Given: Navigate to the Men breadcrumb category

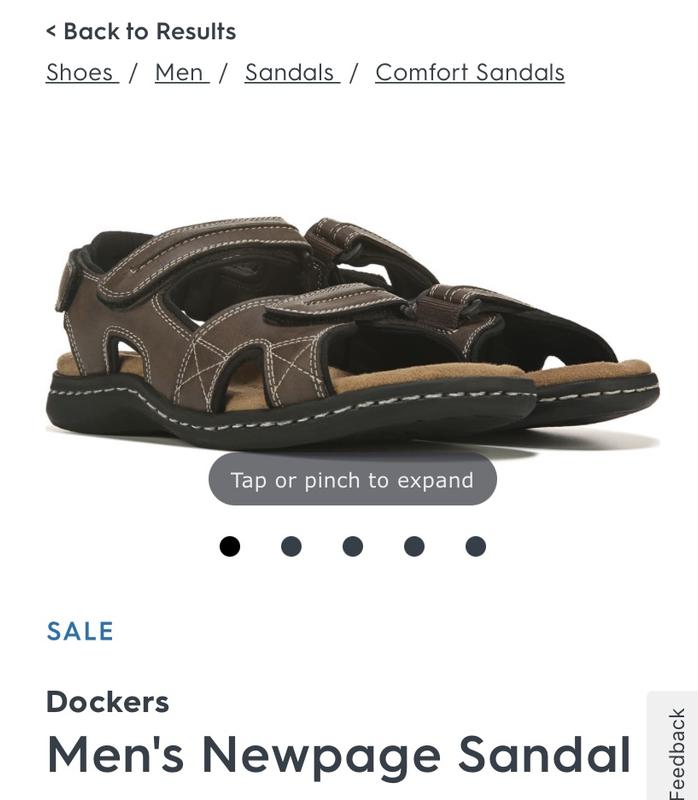Looking at the screenshot, I should 182,72.
